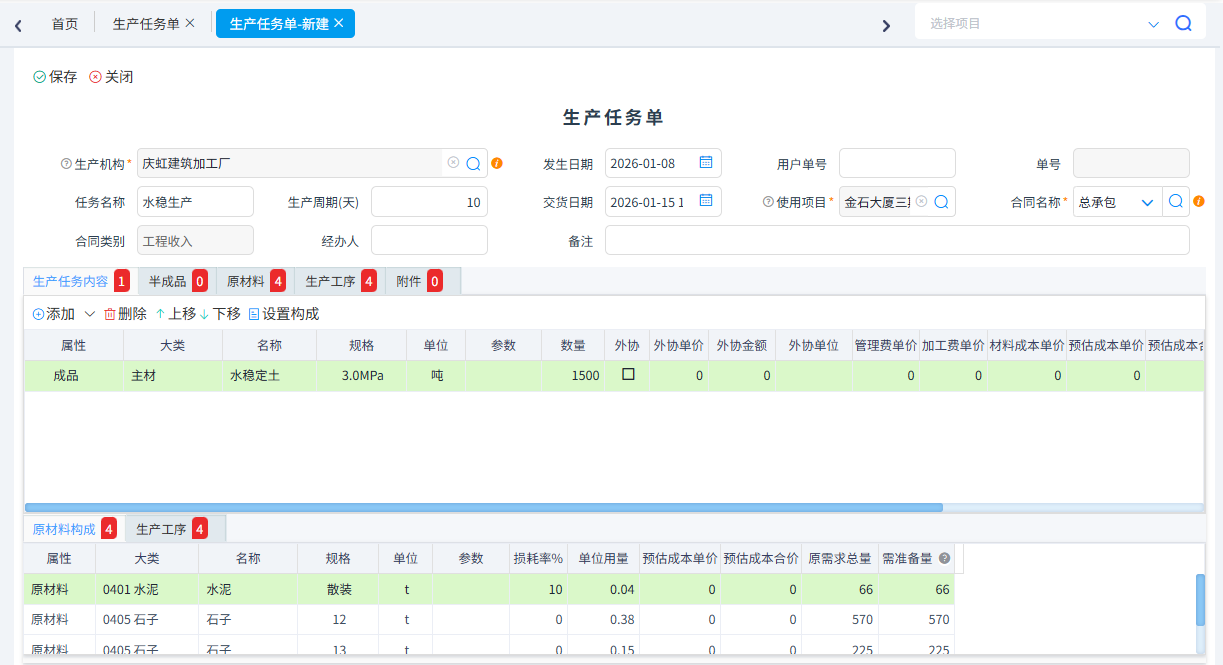1223x665 pixels.
Task: Expand the 选择项目 dropdown at top
Action: (1153, 24)
